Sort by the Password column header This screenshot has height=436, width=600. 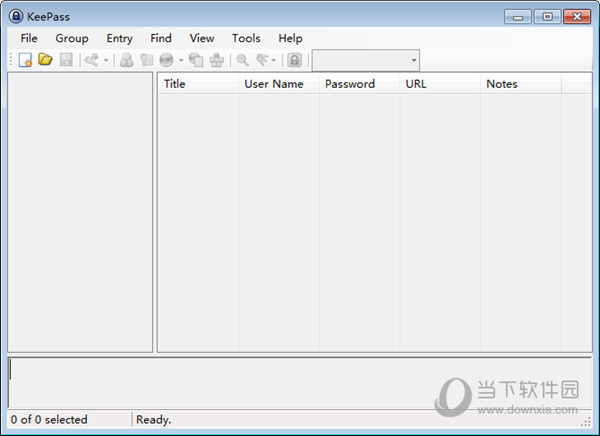coord(360,84)
